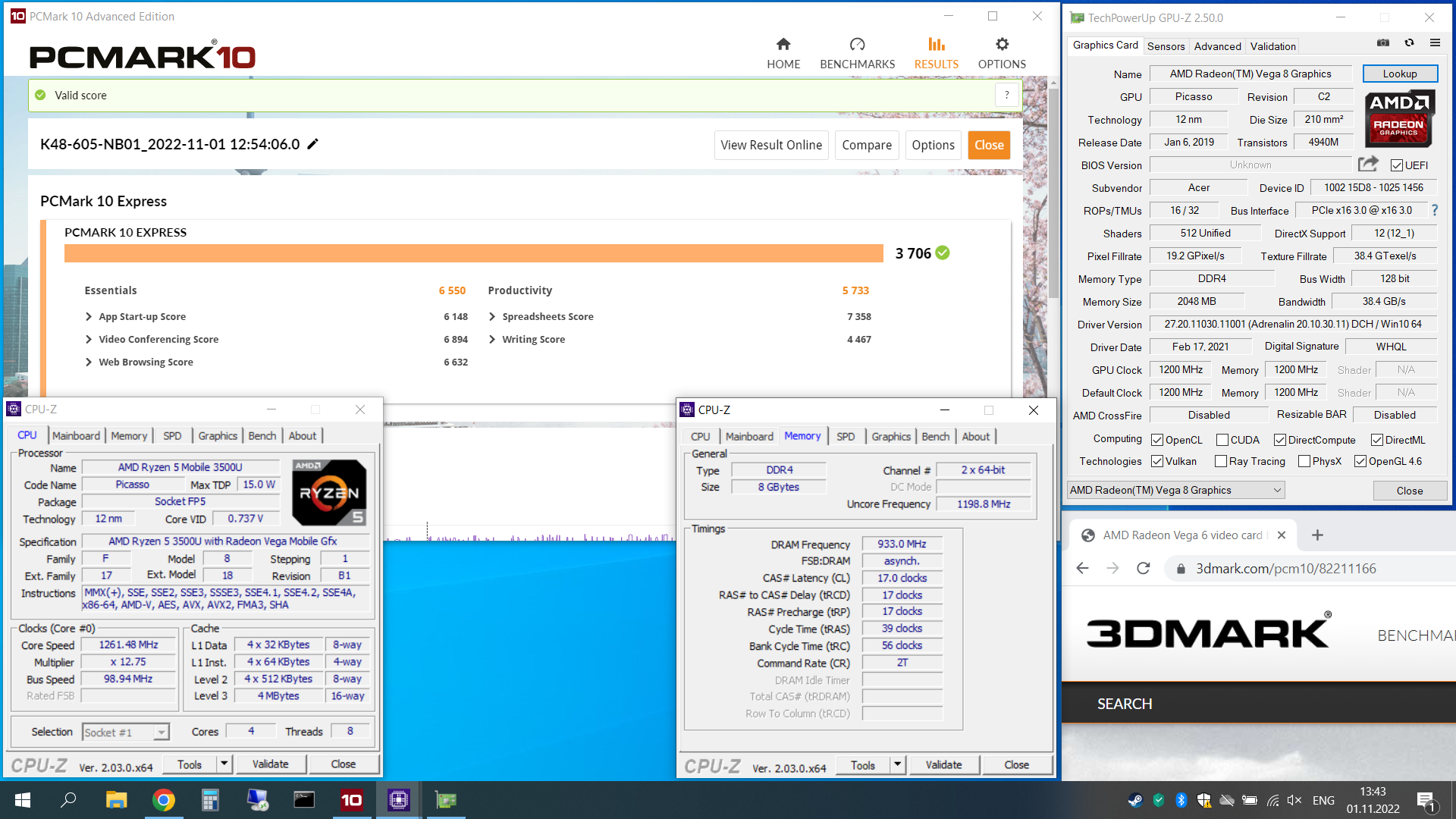Viewport: 1456px width, 819px height.
Task: Open Tools dropdown arrow in left CPU-Z
Action: pyautogui.click(x=224, y=764)
